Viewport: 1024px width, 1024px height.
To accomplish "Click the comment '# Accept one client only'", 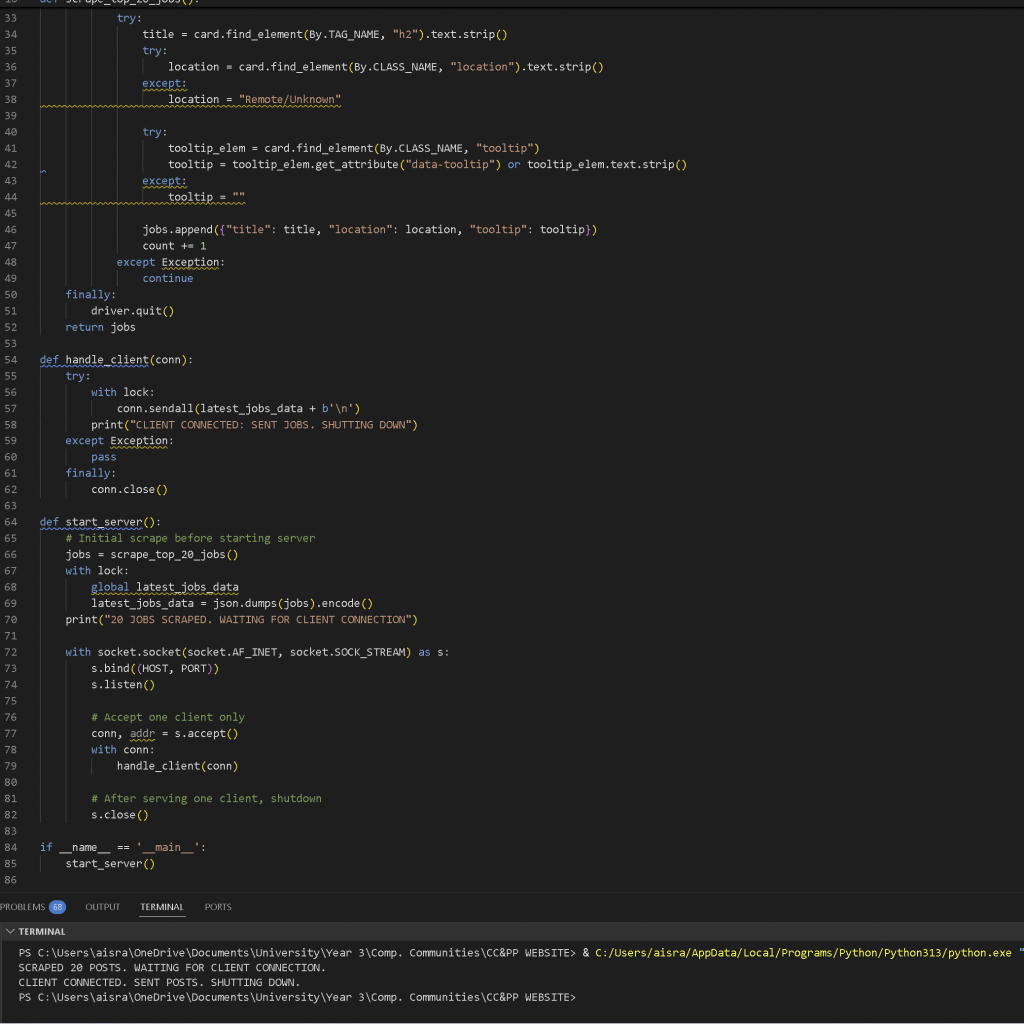I will [x=168, y=717].
